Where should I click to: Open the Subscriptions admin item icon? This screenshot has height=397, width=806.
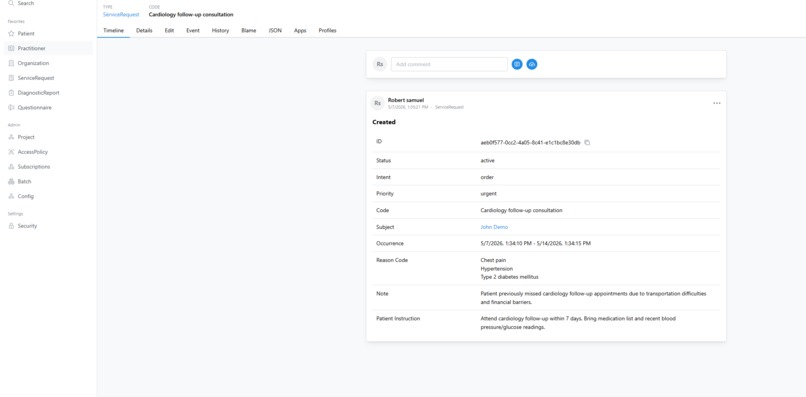11,167
